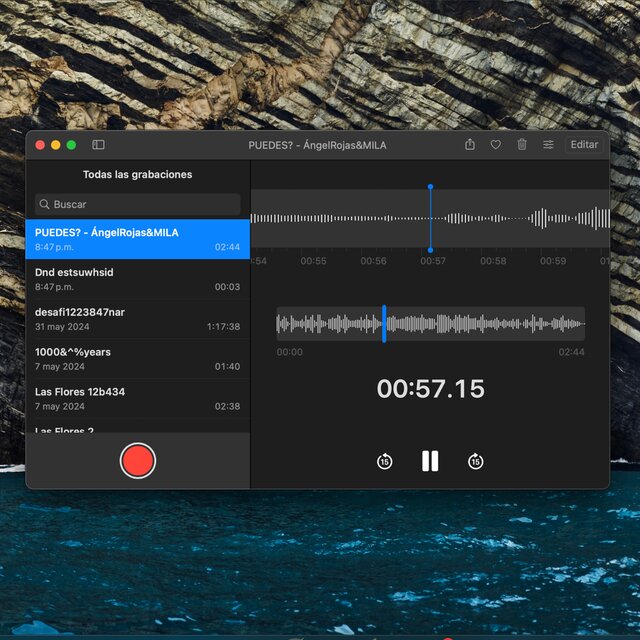Skip back 15 seconds
This screenshot has height=640, width=640.
click(x=384, y=461)
